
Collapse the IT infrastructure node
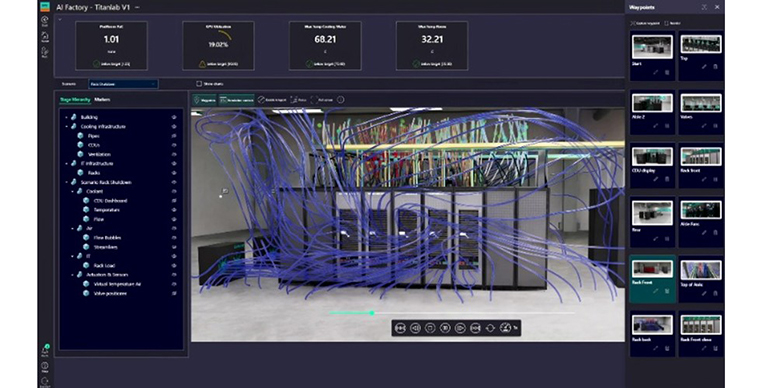pos(67,164)
